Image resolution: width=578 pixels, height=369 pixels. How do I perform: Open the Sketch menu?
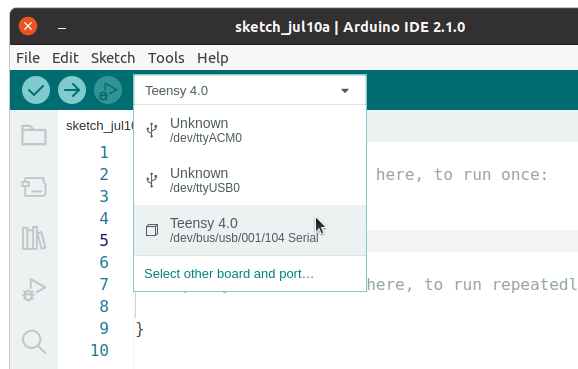click(x=113, y=58)
